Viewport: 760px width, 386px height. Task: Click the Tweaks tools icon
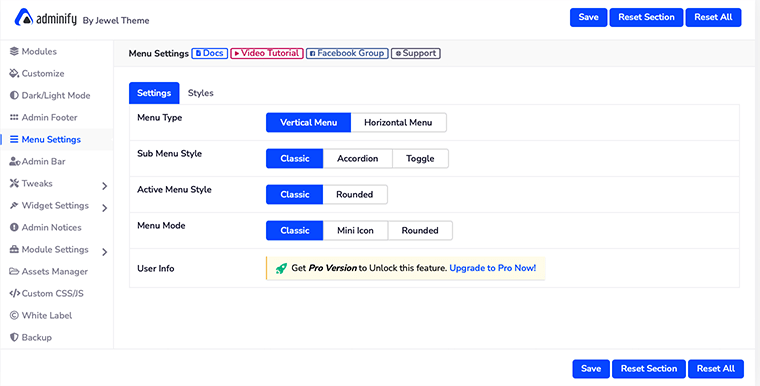(x=14, y=183)
